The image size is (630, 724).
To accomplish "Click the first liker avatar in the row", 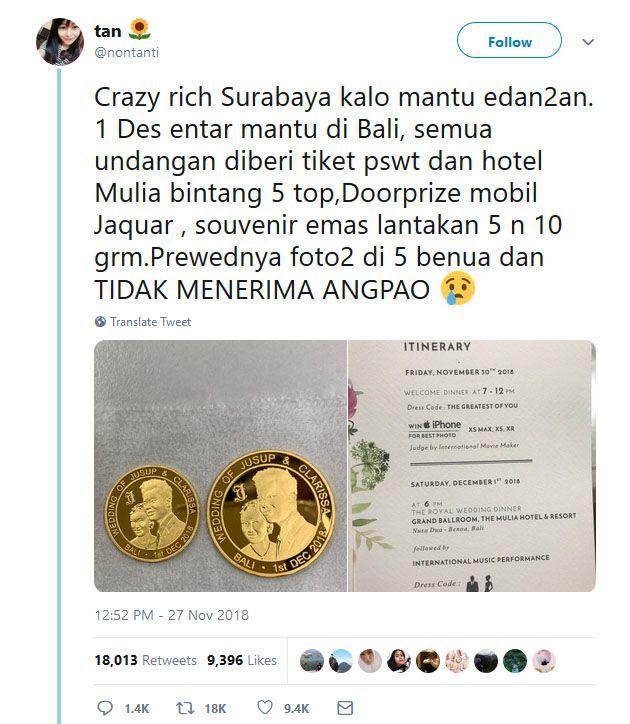I will (x=312, y=661).
